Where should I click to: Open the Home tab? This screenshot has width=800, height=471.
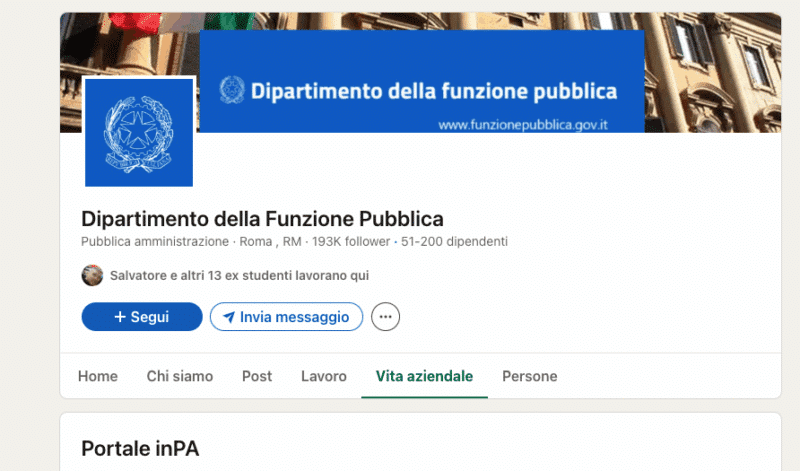pyautogui.click(x=97, y=377)
